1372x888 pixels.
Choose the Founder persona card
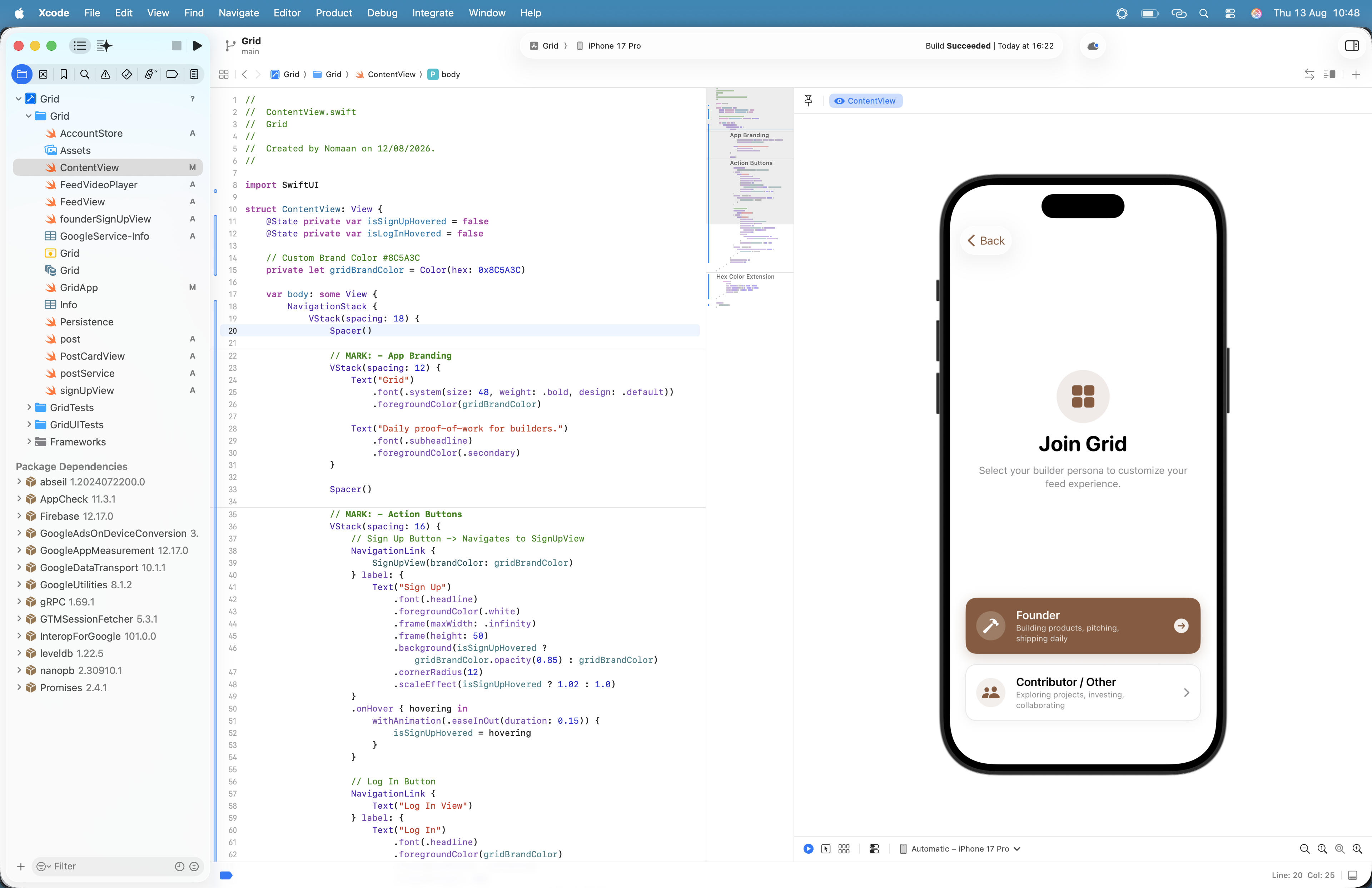[1083, 626]
